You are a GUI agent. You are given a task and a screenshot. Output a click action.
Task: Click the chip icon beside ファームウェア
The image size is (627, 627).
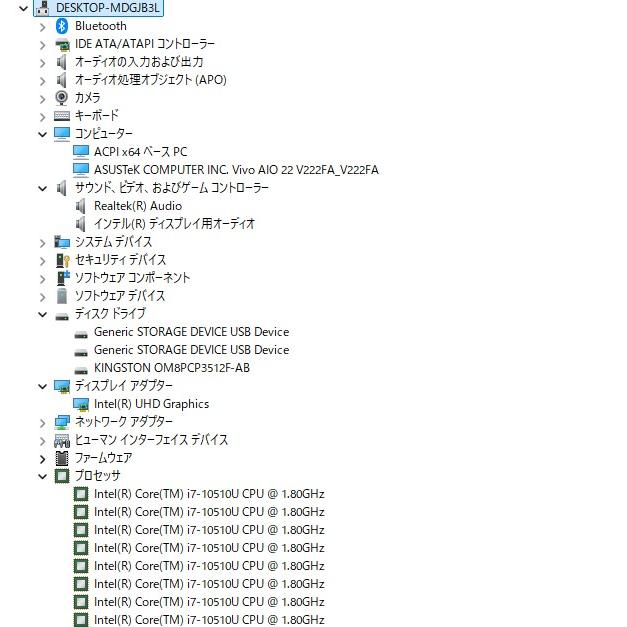(x=62, y=458)
